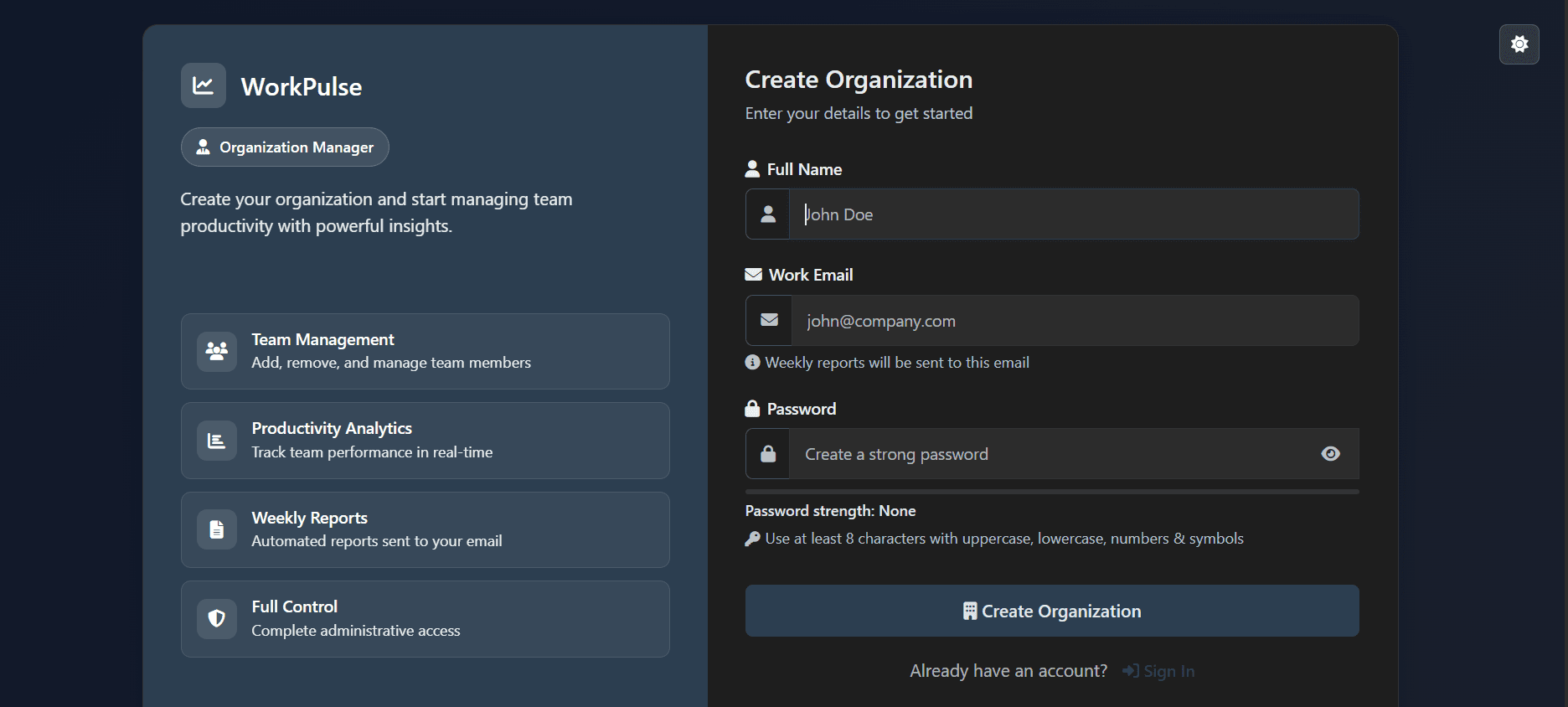Click the WorkPulse brand name text

(302, 86)
